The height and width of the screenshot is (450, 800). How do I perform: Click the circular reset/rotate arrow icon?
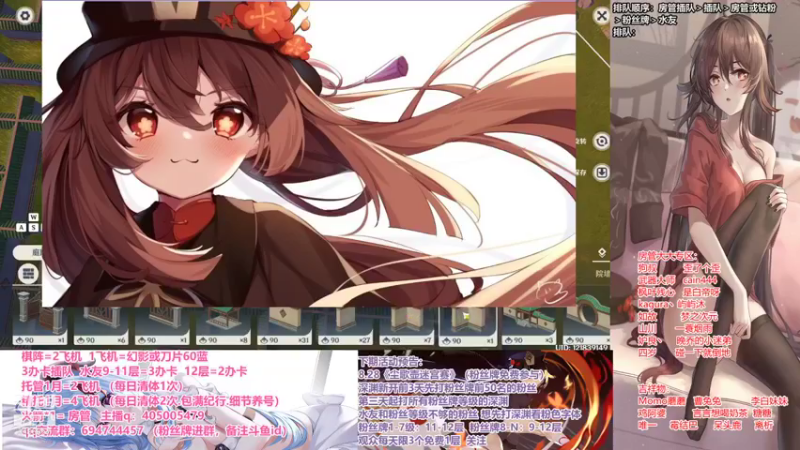pos(602,141)
